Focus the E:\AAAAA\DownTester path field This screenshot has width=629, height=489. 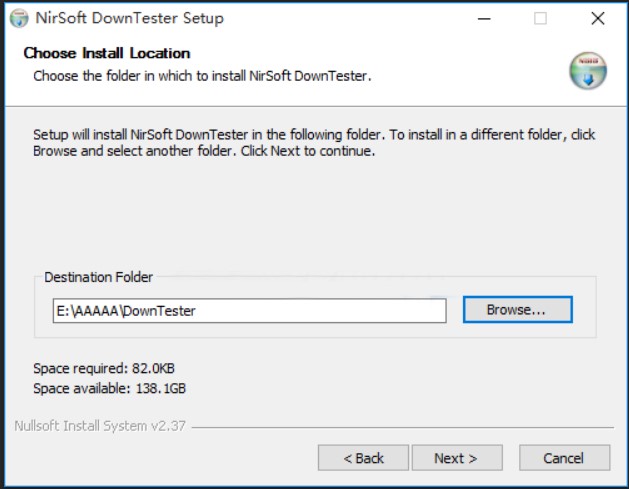pyautogui.click(x=249, y=311)
